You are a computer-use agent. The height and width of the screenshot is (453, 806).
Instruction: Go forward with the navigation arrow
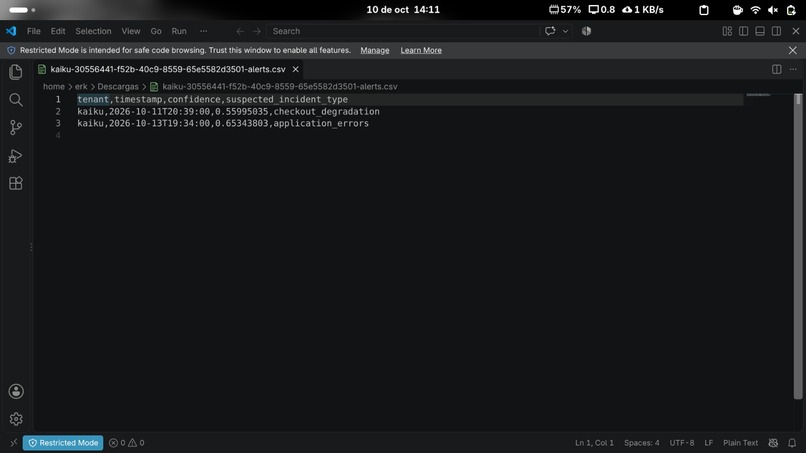(257, 31)
